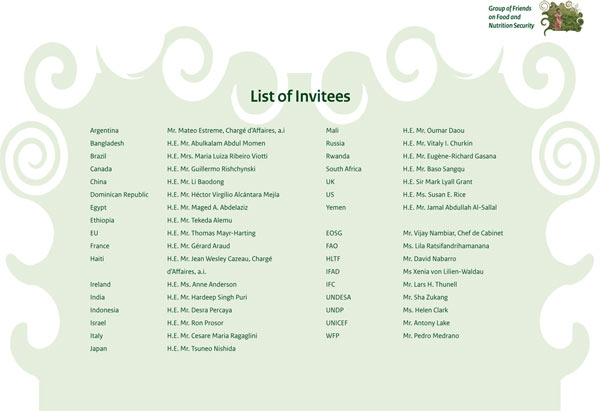Click 'H.E. Mr. Vitaly I. Churkin'
The width and height of the screenshot is (600, 411).
pos(438,144)
